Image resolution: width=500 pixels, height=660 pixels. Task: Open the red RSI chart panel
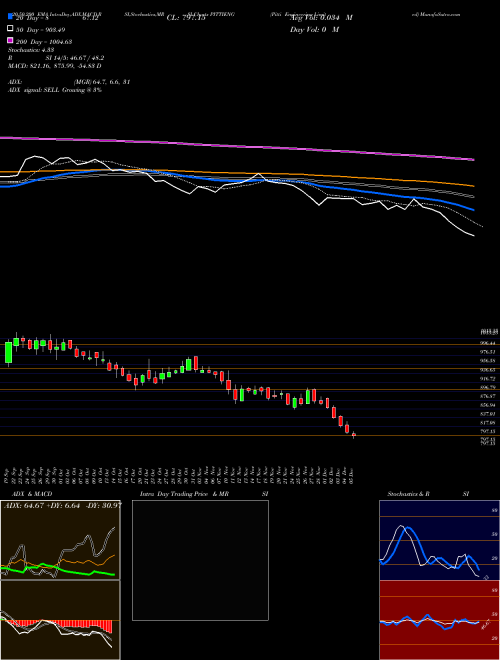(439, 620)
